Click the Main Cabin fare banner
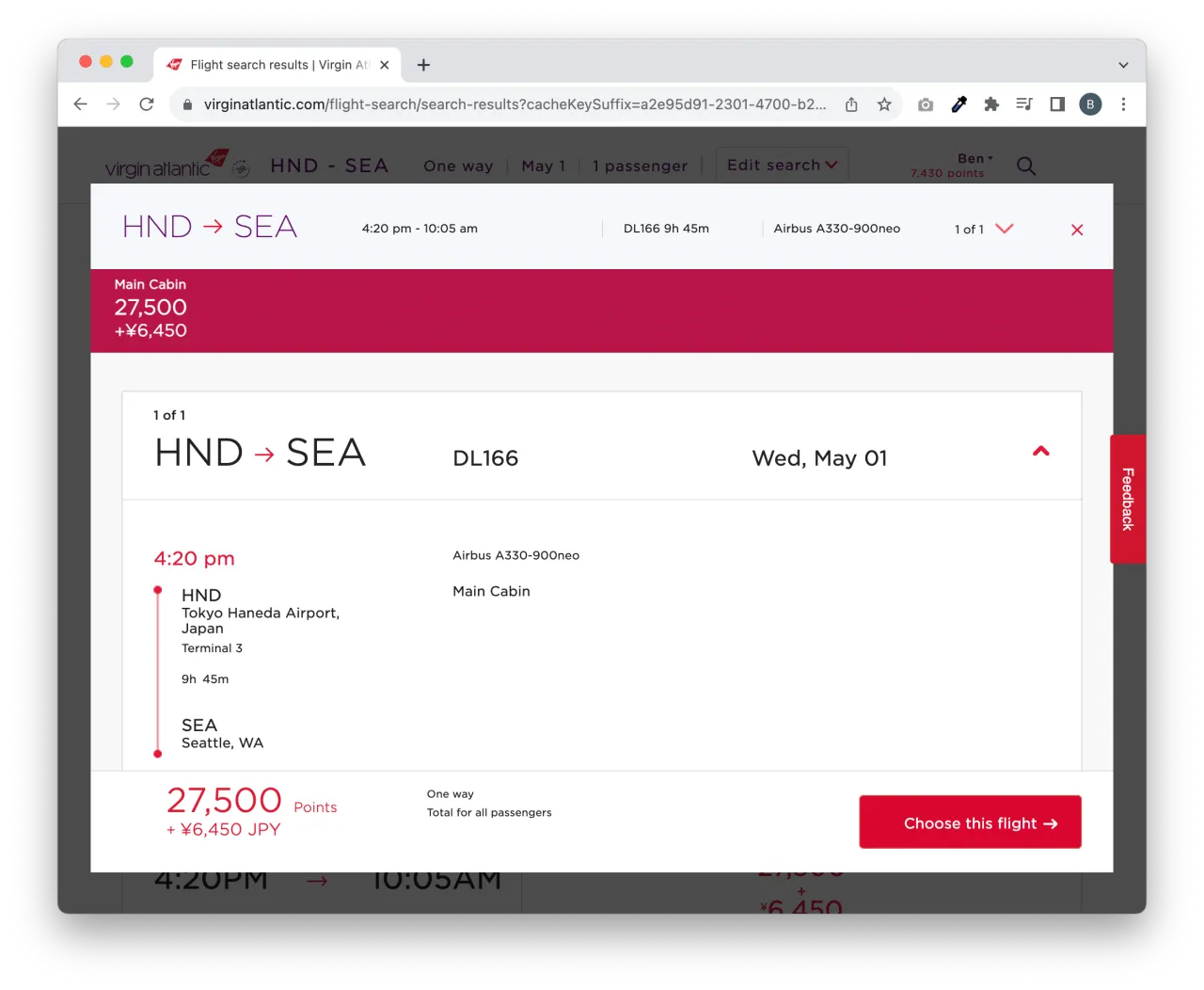Image resolution: width=1204 pixels, height=990 pixels. (601, 311)
